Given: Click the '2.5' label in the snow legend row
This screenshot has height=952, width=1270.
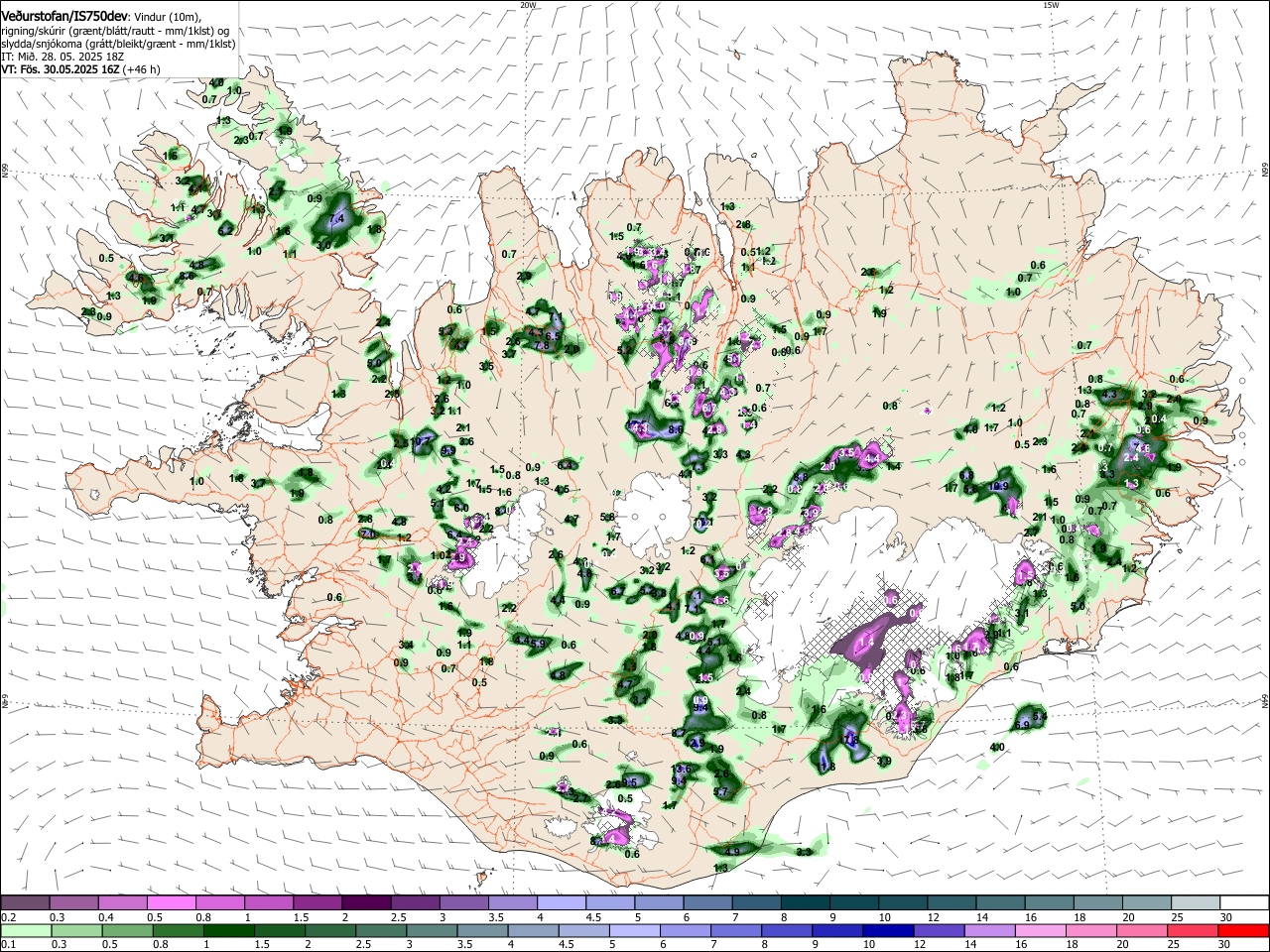Looking at the screenshot, I should click(x=399, y=917).
